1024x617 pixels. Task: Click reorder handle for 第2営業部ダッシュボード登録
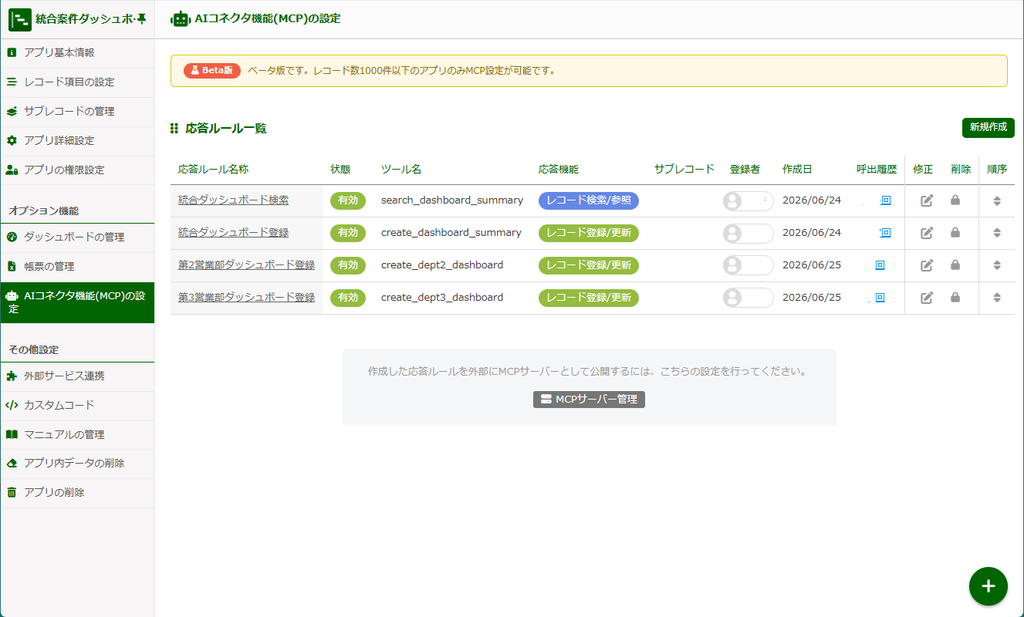click(997, 266)
